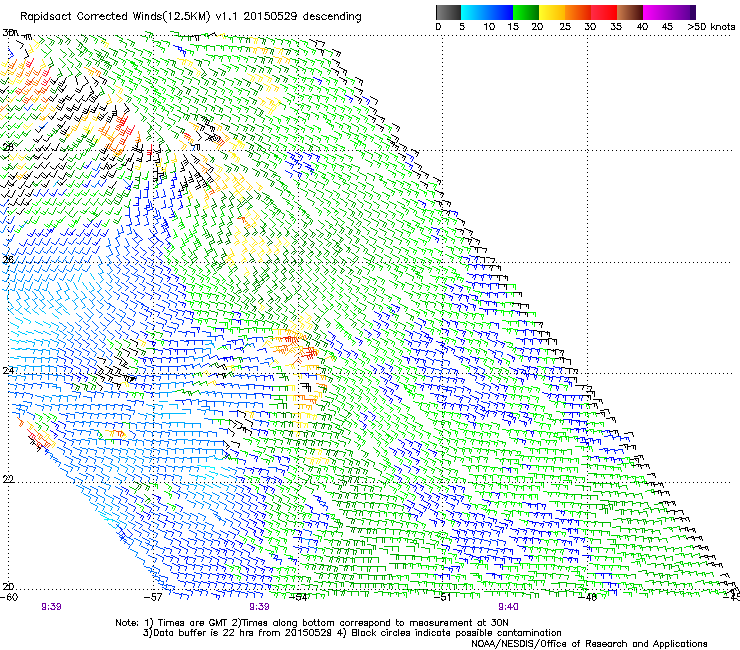Click the 9:39 time label near -54
The width and height of the screenshot is (740, 650).
pyautogui.click(x=259, y=607)
